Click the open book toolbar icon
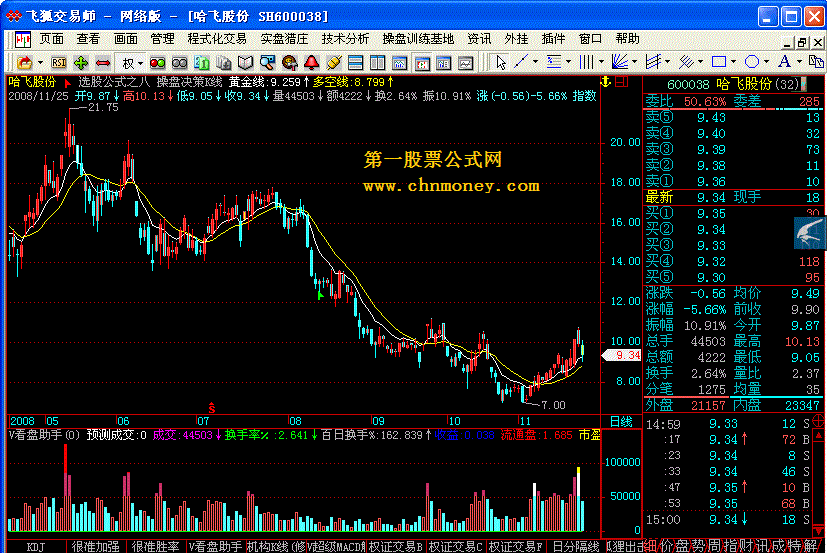This screenshot has height=553, width=827. click(x=245, y=63)
